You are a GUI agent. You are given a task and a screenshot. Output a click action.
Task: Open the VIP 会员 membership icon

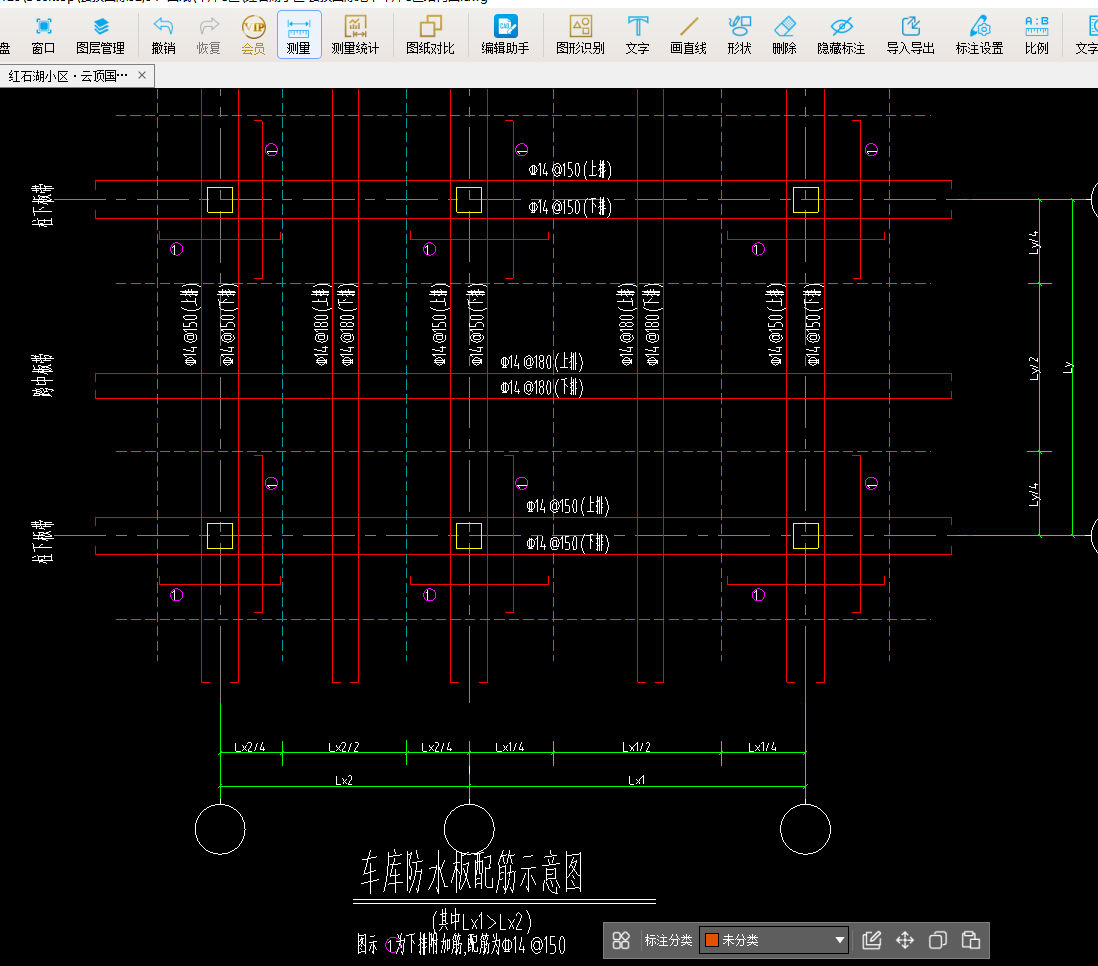pos(253,36)
